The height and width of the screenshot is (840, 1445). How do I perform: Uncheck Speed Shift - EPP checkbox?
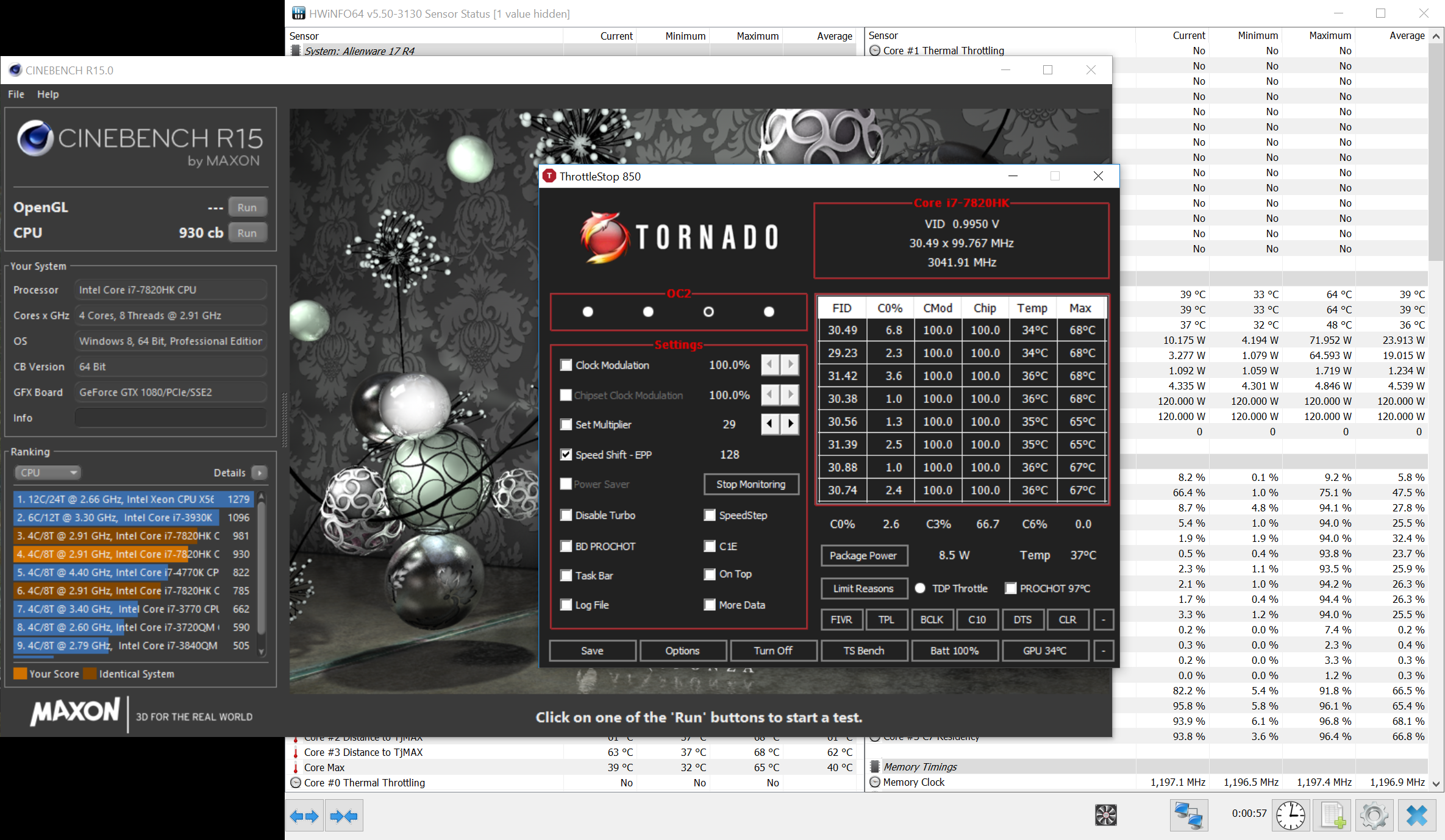[566, 455]
